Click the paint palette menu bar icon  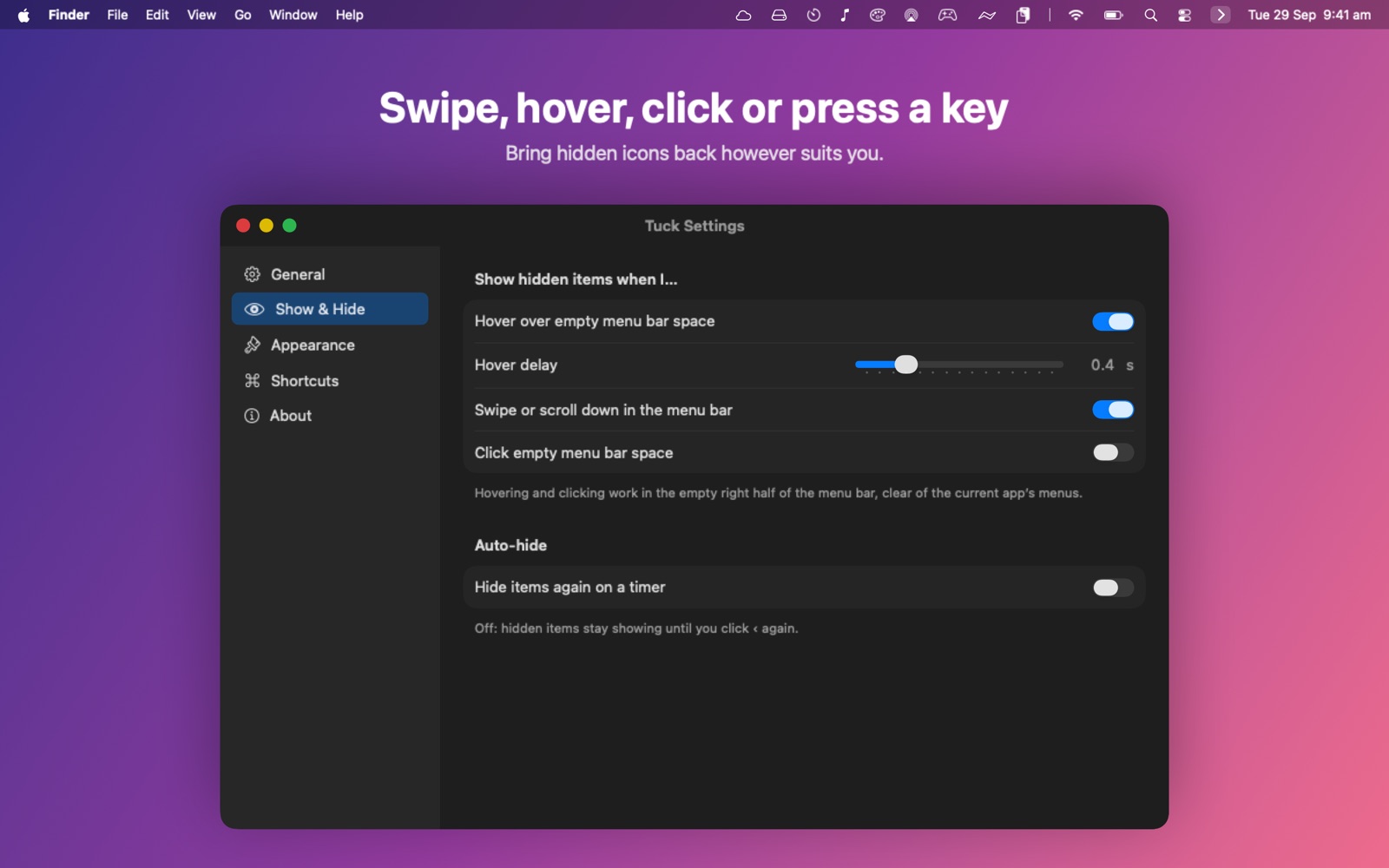click(x=878, y=15)
